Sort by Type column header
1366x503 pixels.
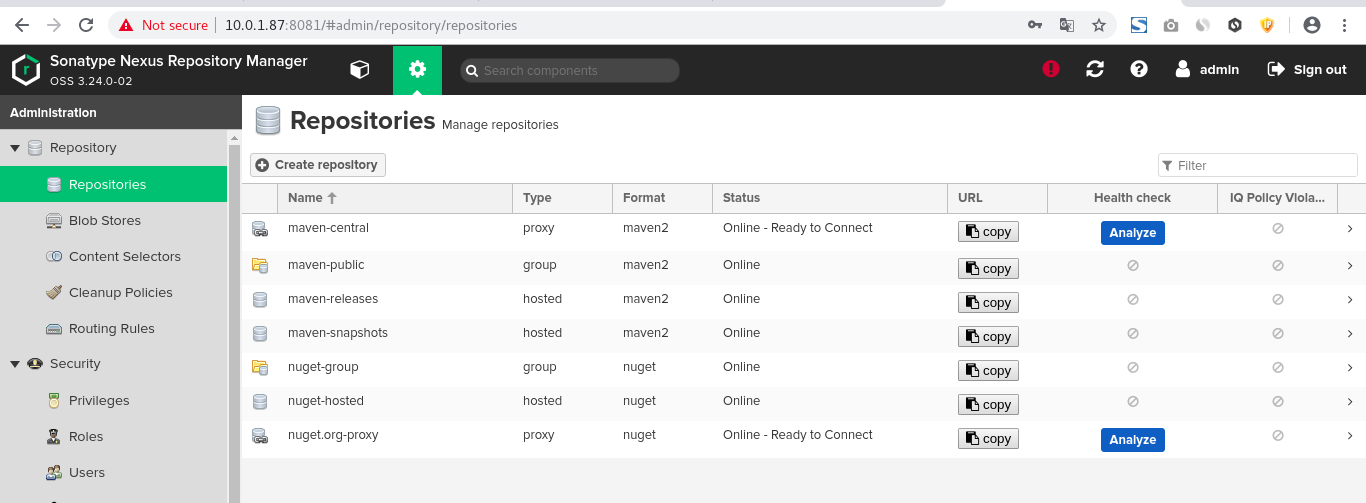(562, 198)
